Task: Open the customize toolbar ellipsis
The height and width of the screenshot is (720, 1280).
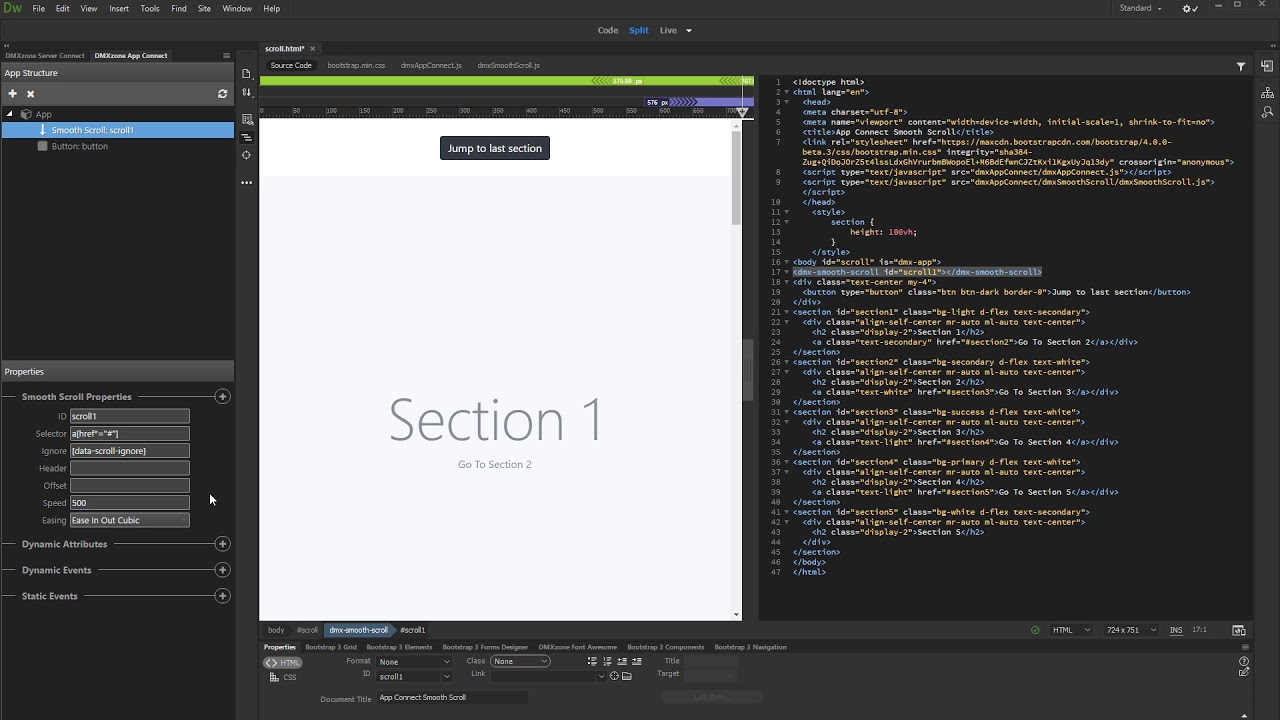Action: 247,182
